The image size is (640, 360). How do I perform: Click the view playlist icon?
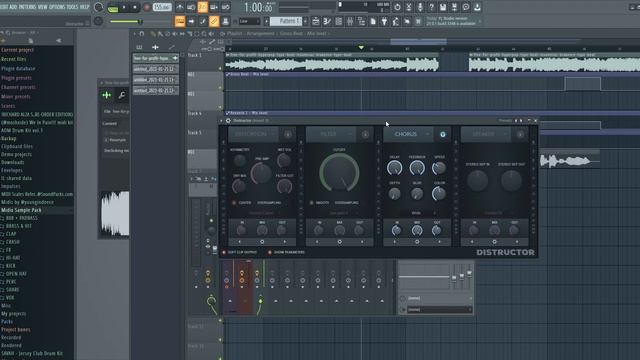pyautogui.click(x=316, y=21)
